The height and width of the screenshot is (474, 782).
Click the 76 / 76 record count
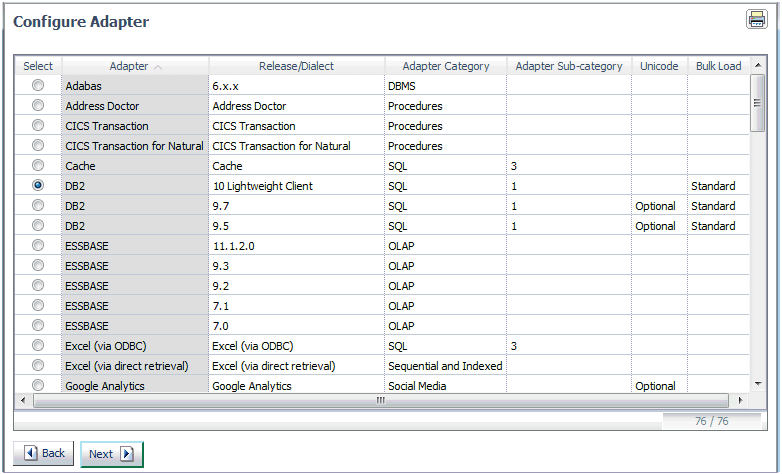click(712, 421)
